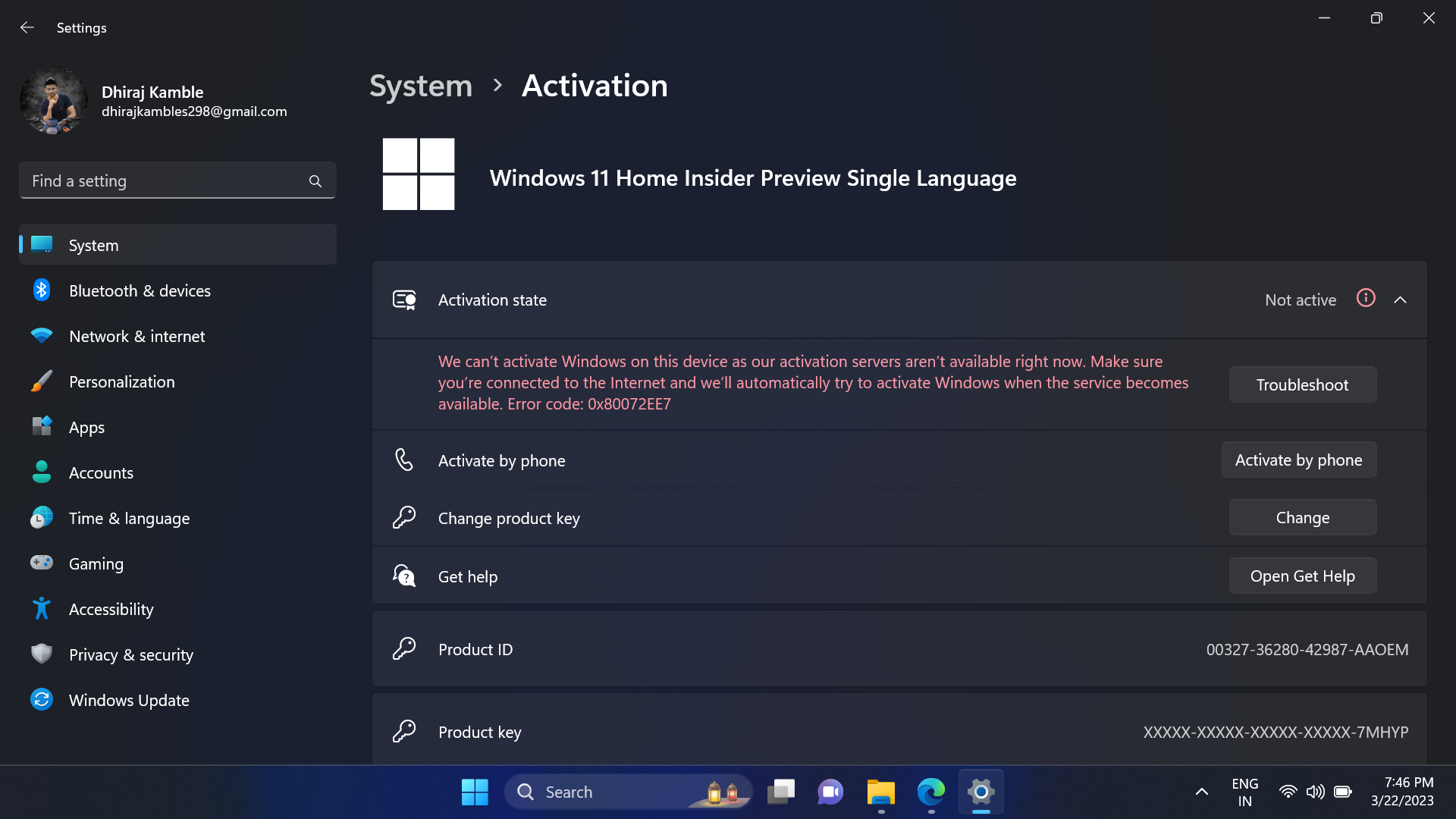Click the taskbar Search box
Viewport: 1456px width, 819px height.
pyautogui.click(x=628, y=792)
